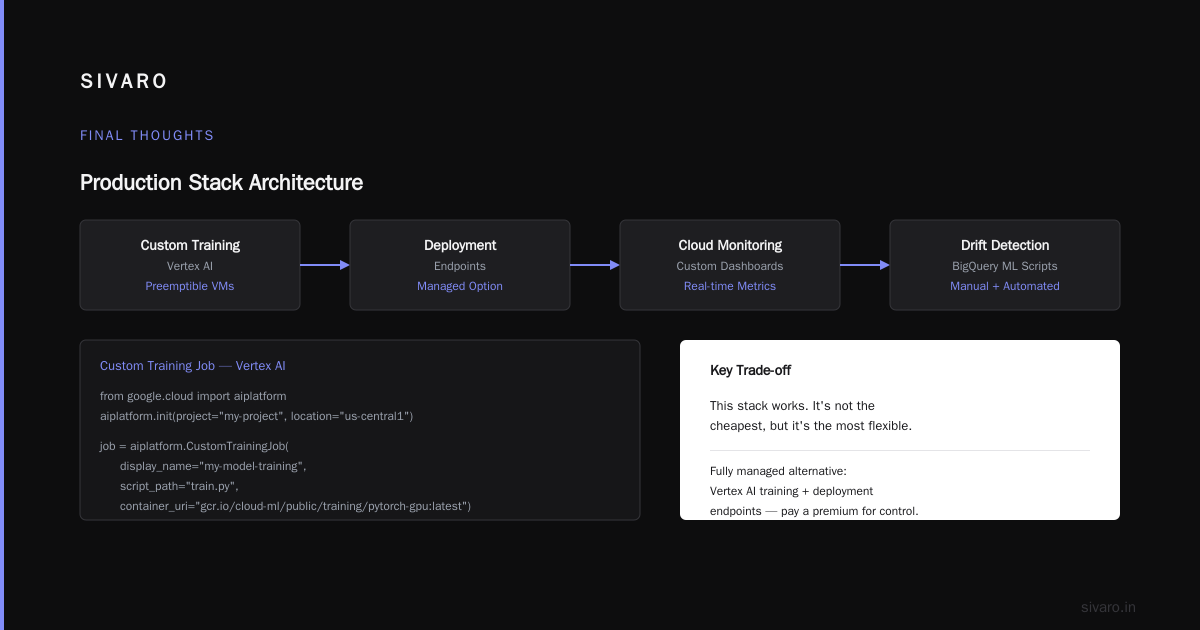Click the BigQuery ML Scripts subtitle

click(1005, 266)
